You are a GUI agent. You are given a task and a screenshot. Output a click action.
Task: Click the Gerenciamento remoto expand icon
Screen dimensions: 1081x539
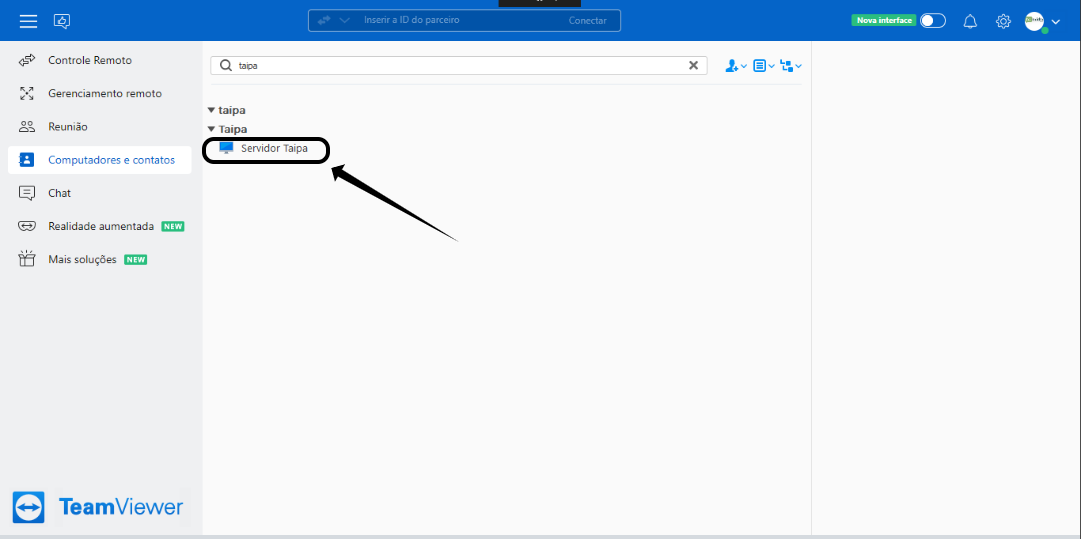click(x=27, y=93)
